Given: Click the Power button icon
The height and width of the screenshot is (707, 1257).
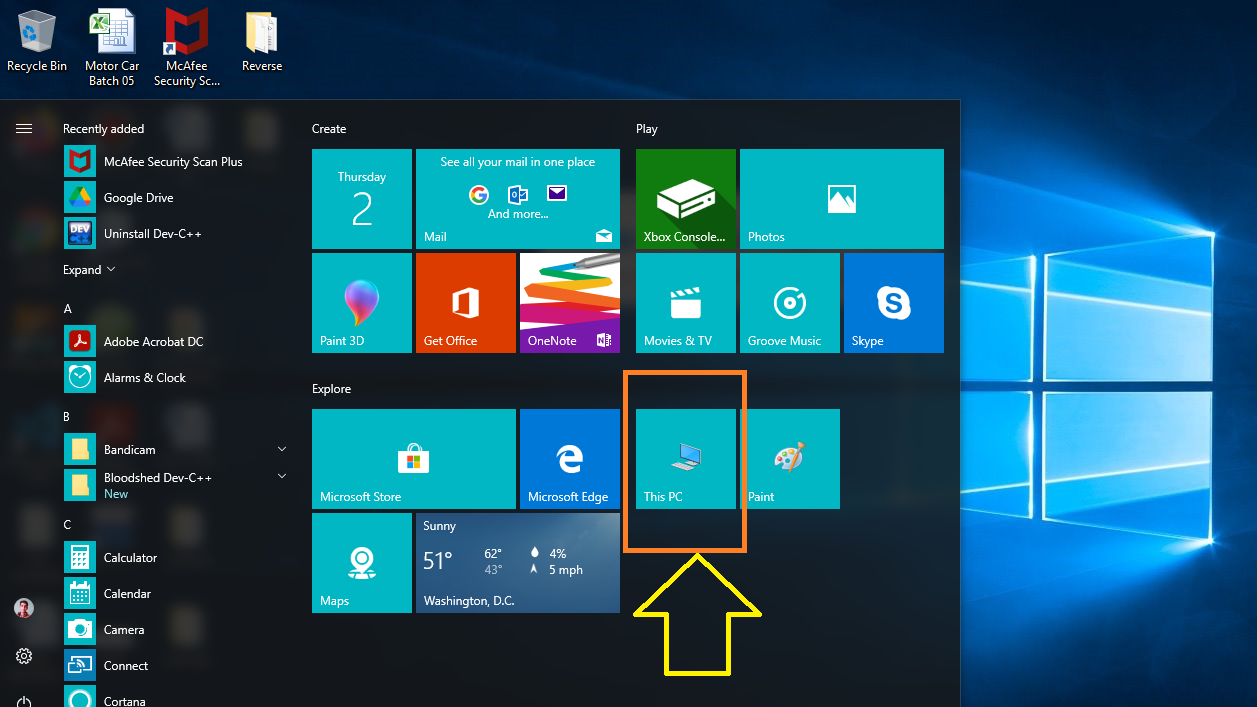Looking at the screenshot, I should click(x=24, y=701).
